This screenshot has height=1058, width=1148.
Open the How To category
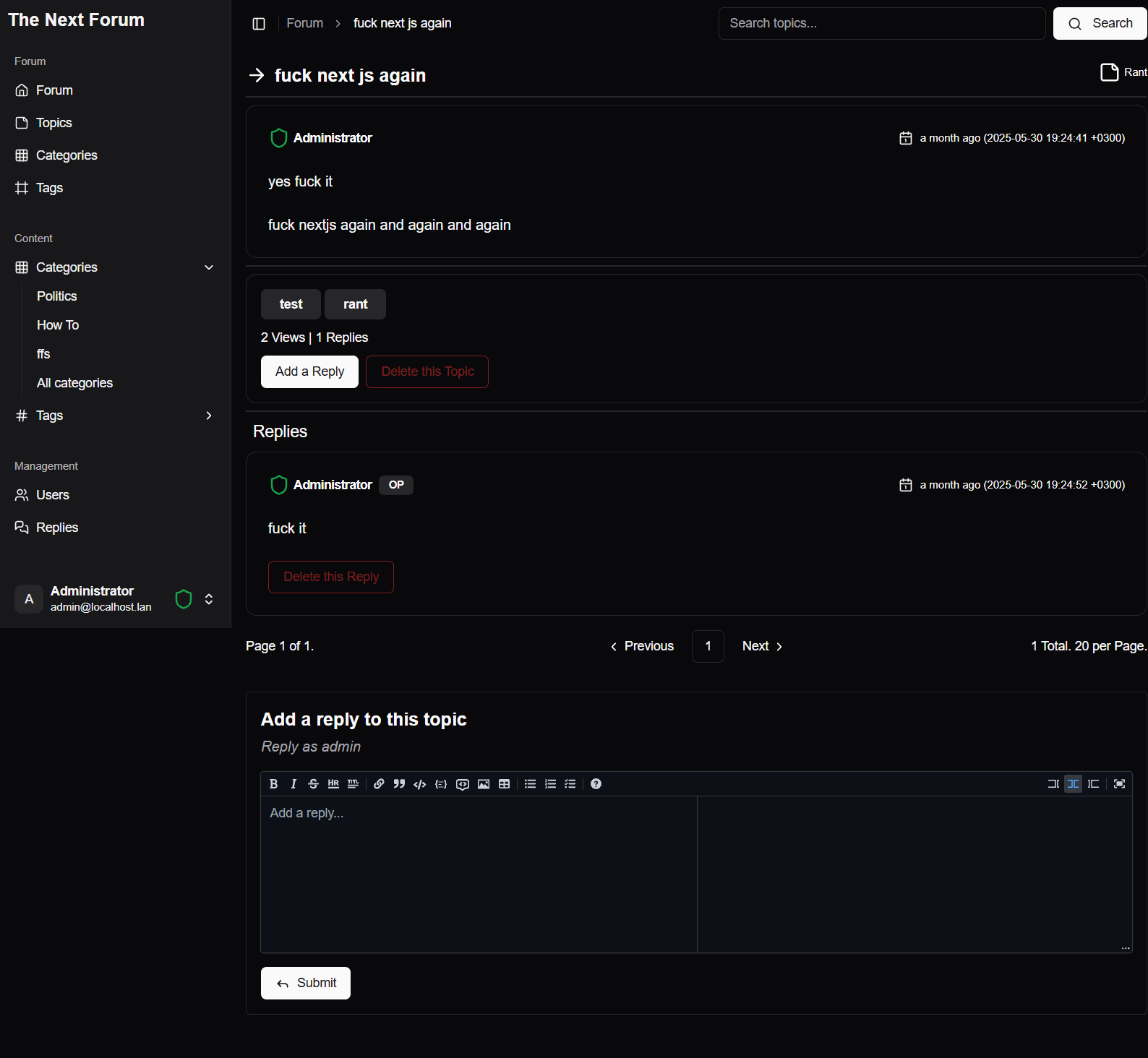[58, 325]
